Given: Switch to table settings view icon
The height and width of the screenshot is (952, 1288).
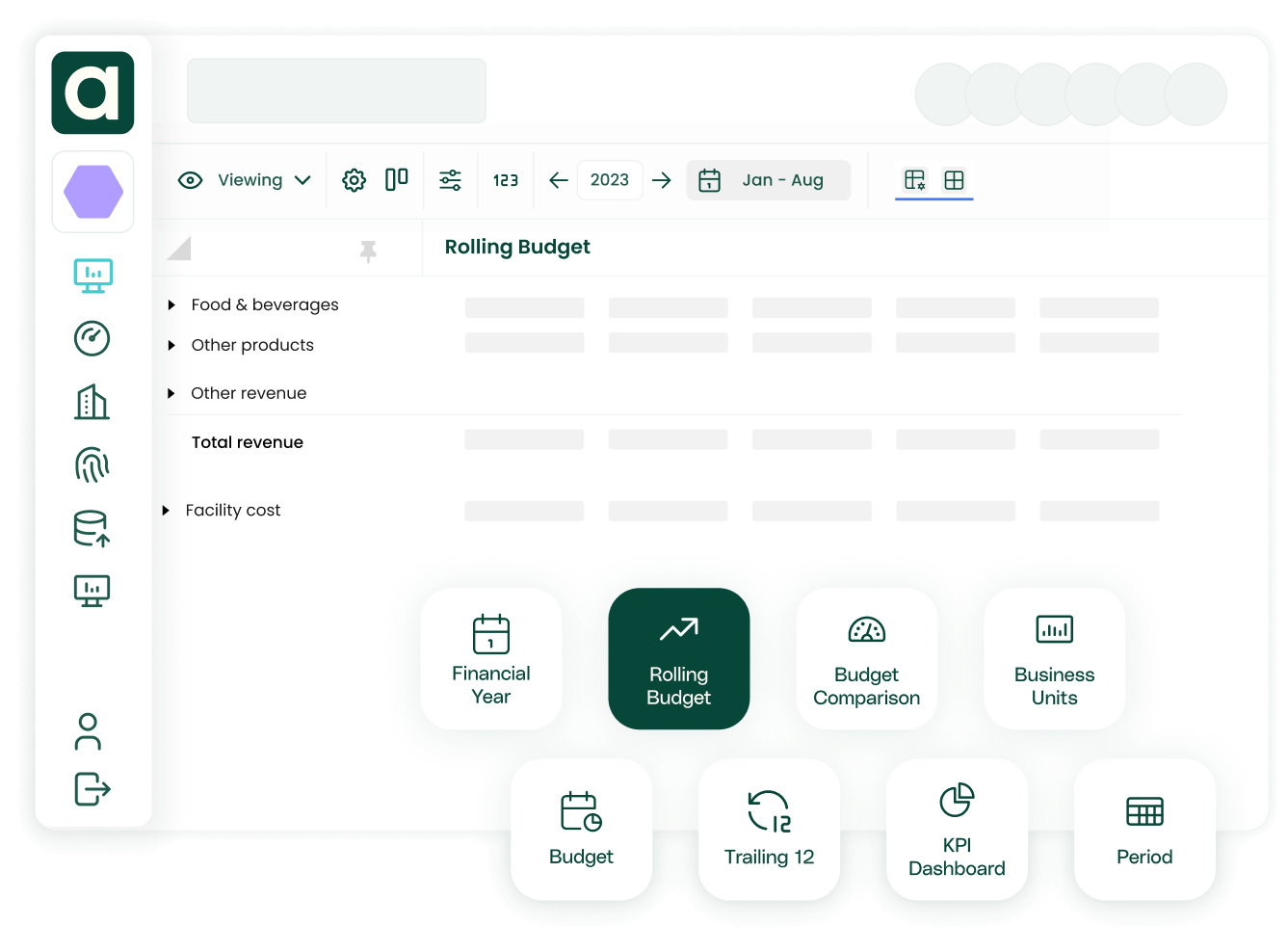Looking at the screenshot, I should 914,180.
